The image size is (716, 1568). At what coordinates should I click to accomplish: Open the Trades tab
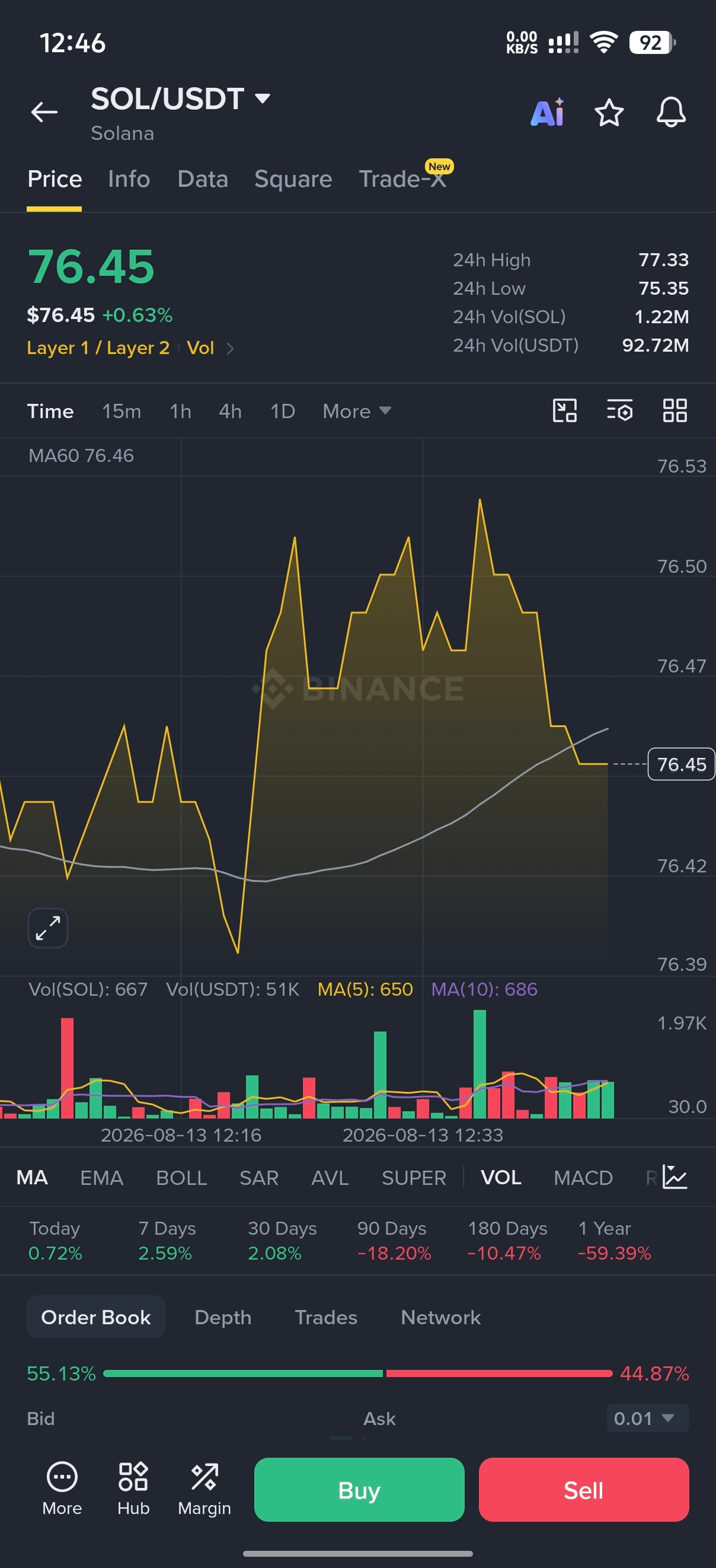tap(326, 1317)
